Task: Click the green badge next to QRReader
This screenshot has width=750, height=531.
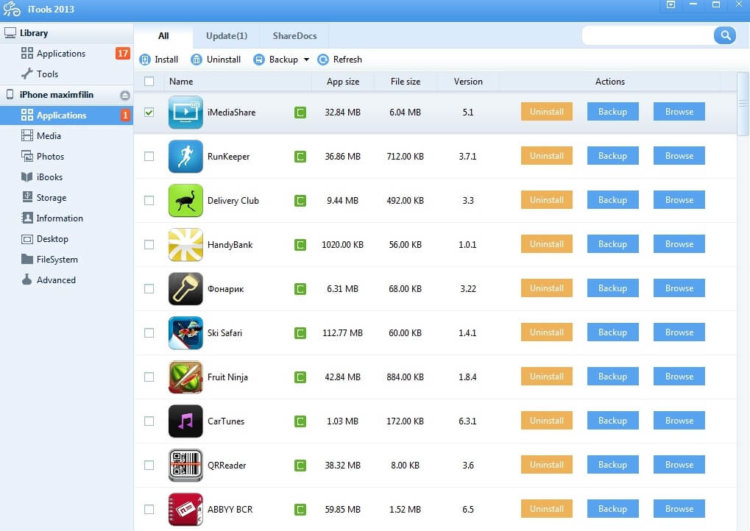Action: pos(300,465)
